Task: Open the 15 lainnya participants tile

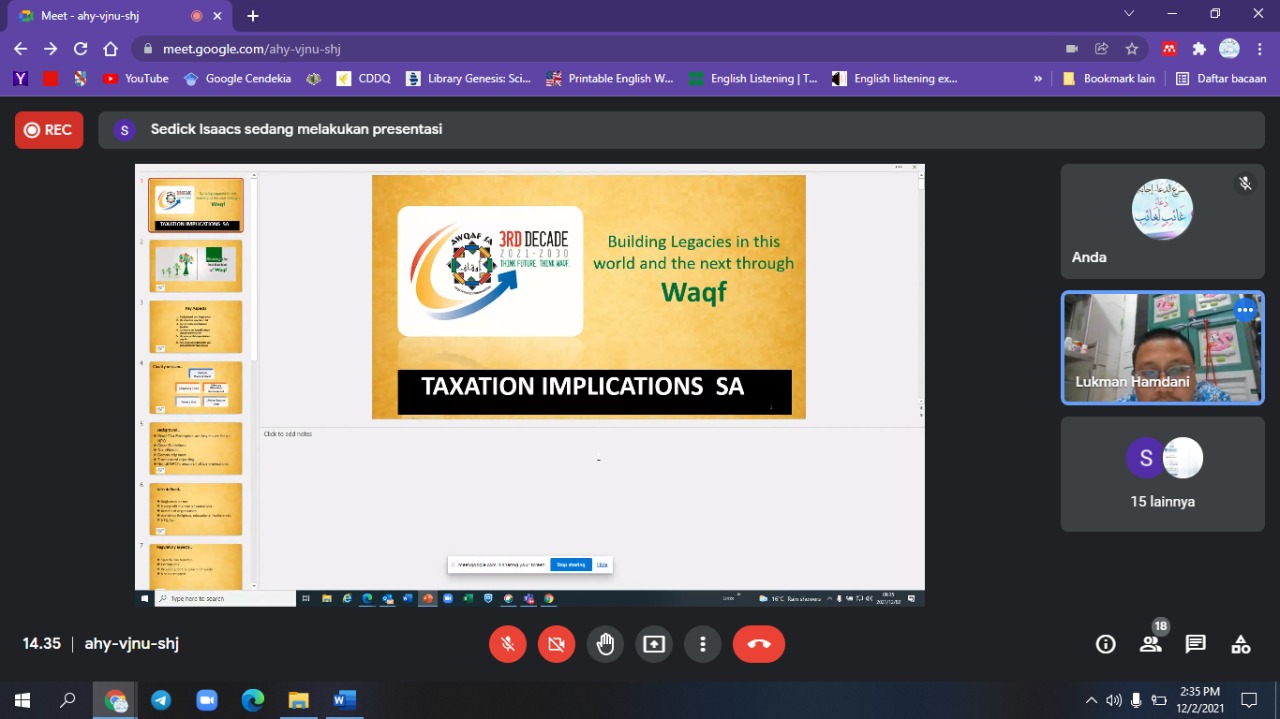Action: pos(1162,474)
